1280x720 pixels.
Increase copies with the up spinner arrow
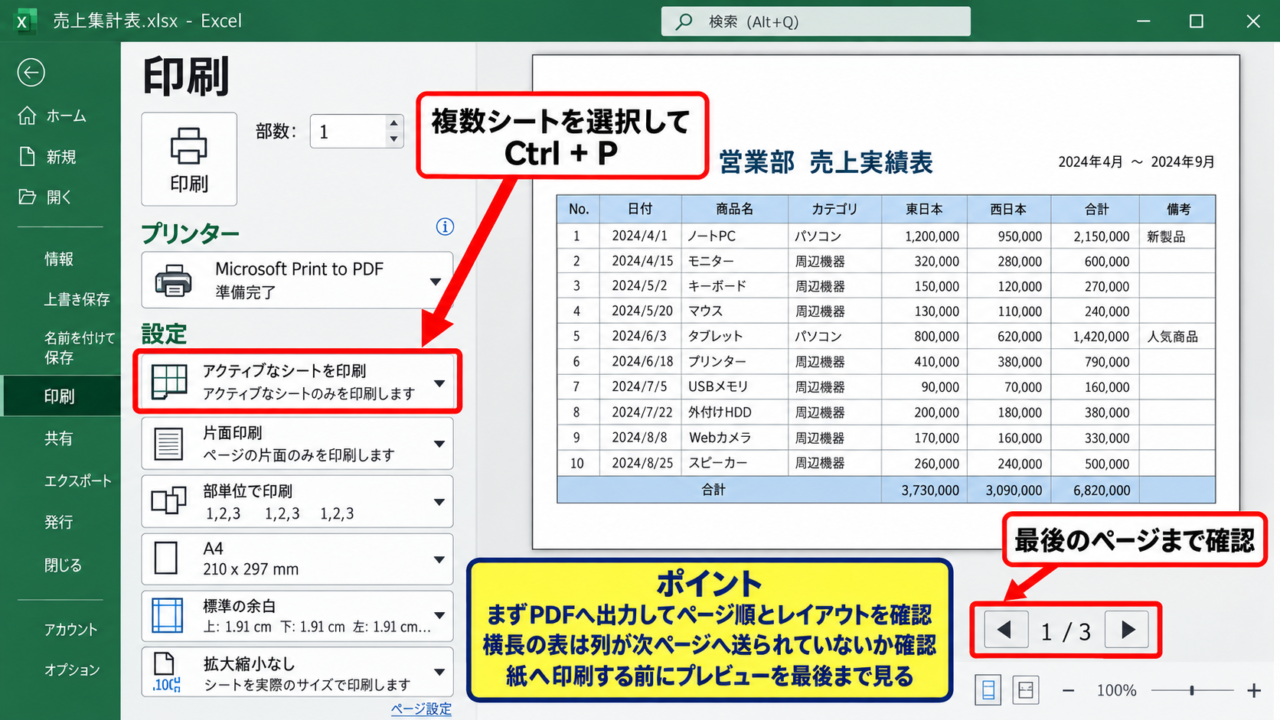tap(394, 123)
